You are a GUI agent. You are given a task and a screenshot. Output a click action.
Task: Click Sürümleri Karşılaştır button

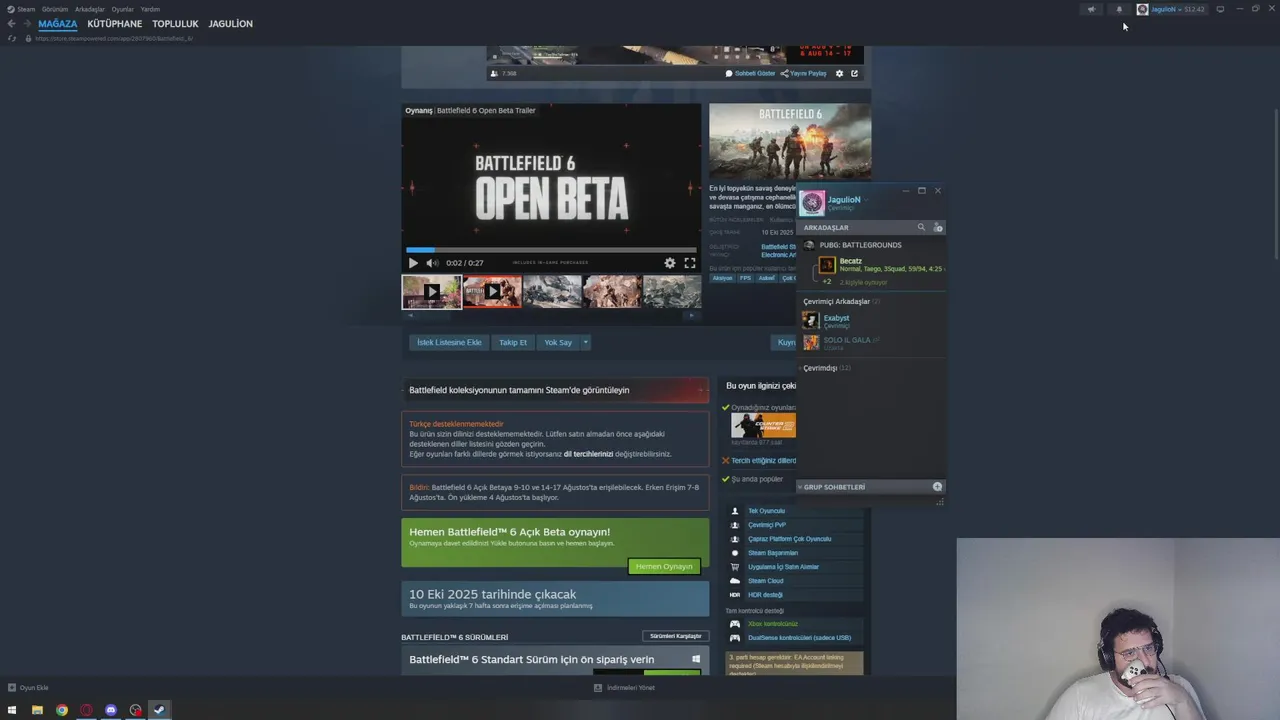[676, 636]
